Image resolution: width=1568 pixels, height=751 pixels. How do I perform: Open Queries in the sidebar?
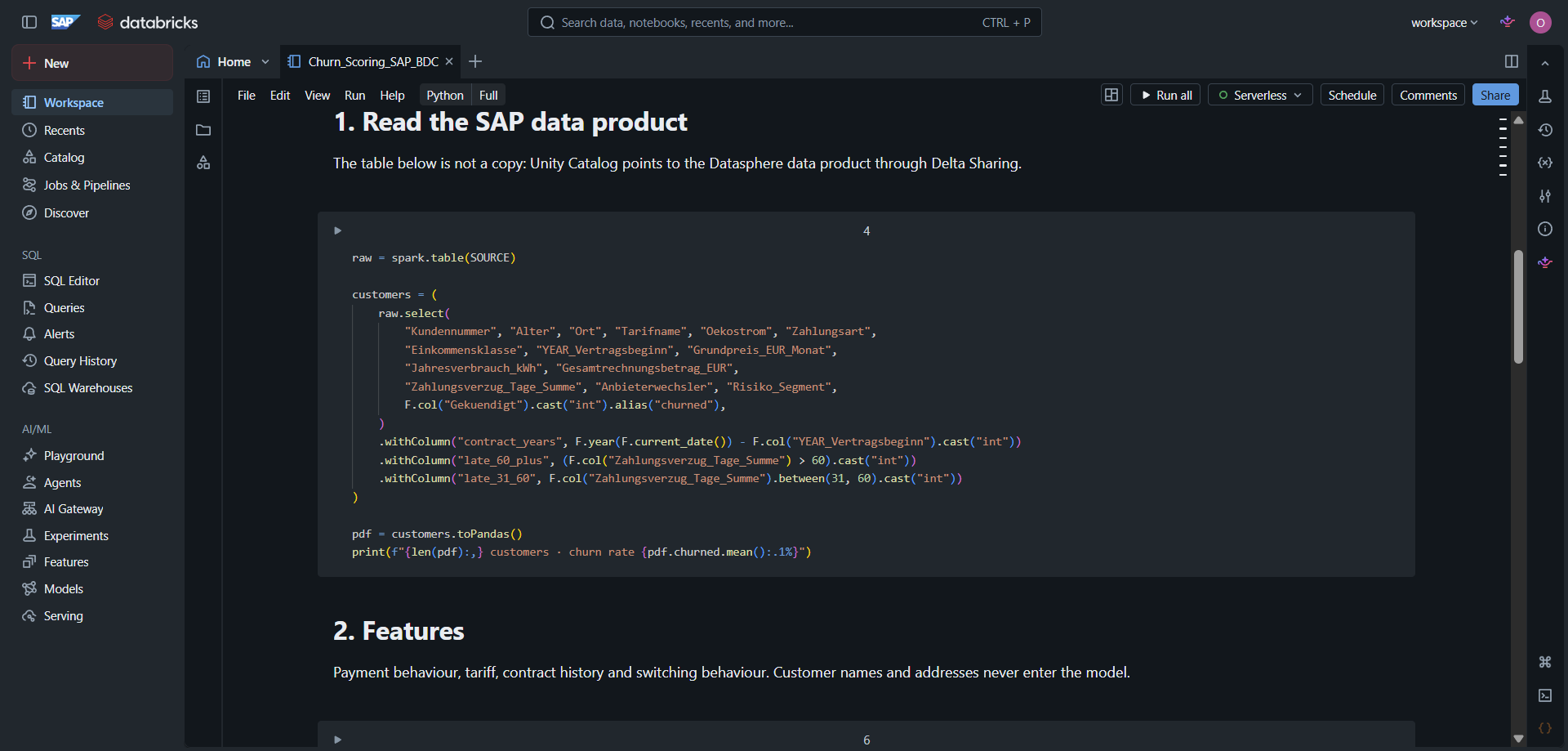(x=92, y=307)
